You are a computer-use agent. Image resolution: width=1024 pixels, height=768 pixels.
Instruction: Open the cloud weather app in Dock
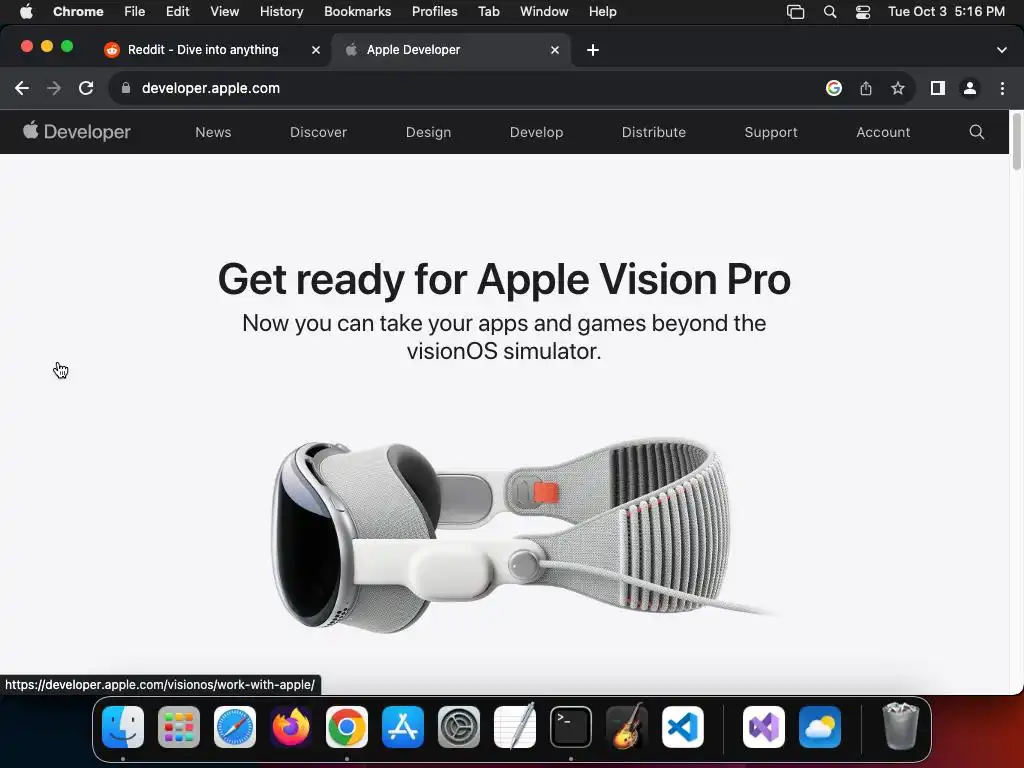coord(820,727)
